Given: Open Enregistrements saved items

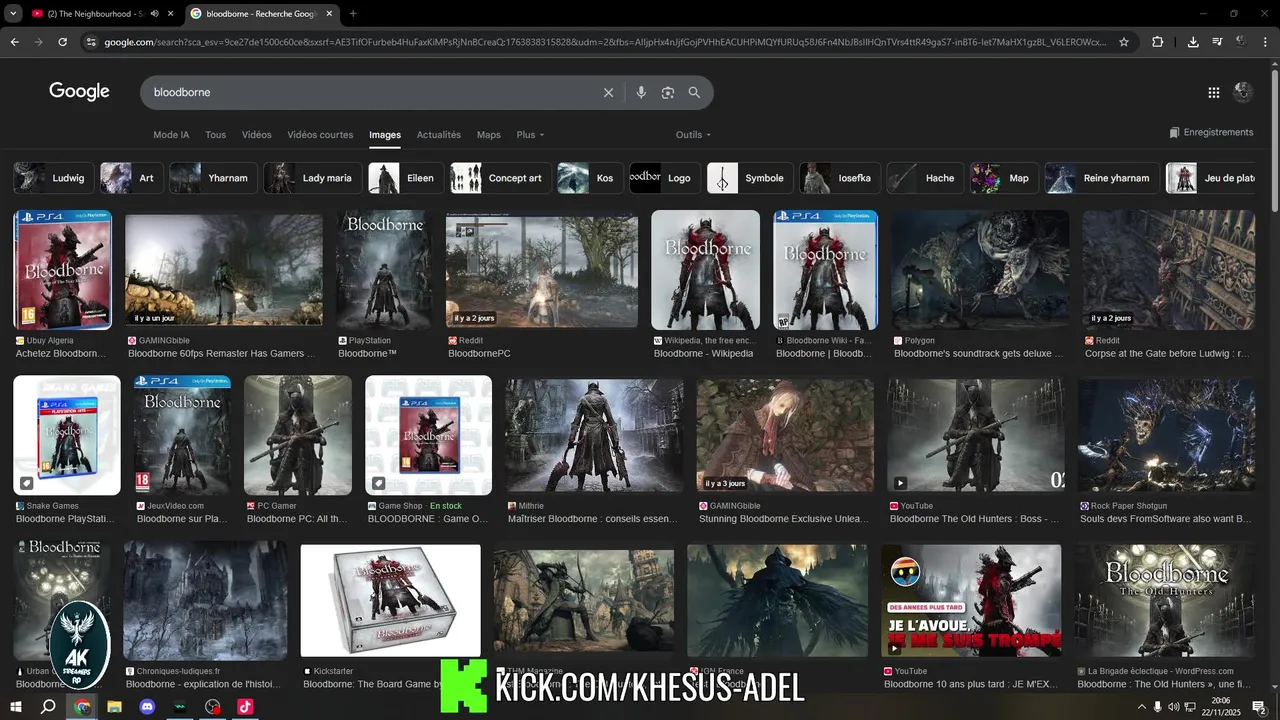Looking at the screenshot, I should point(1211,132).
